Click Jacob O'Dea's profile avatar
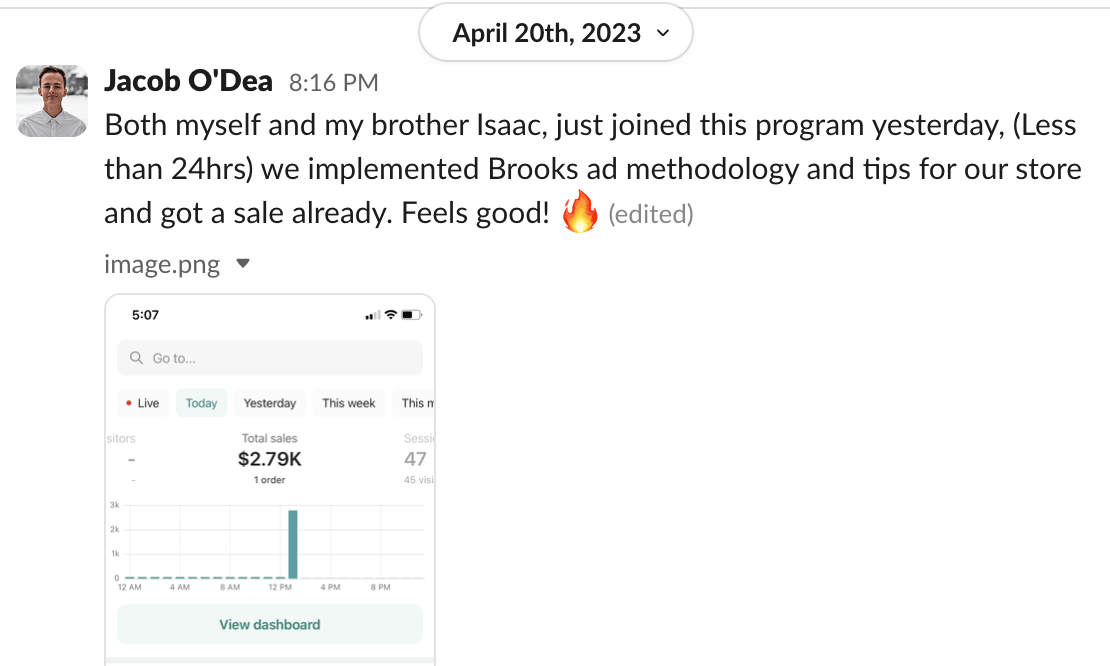 point(52,101)
